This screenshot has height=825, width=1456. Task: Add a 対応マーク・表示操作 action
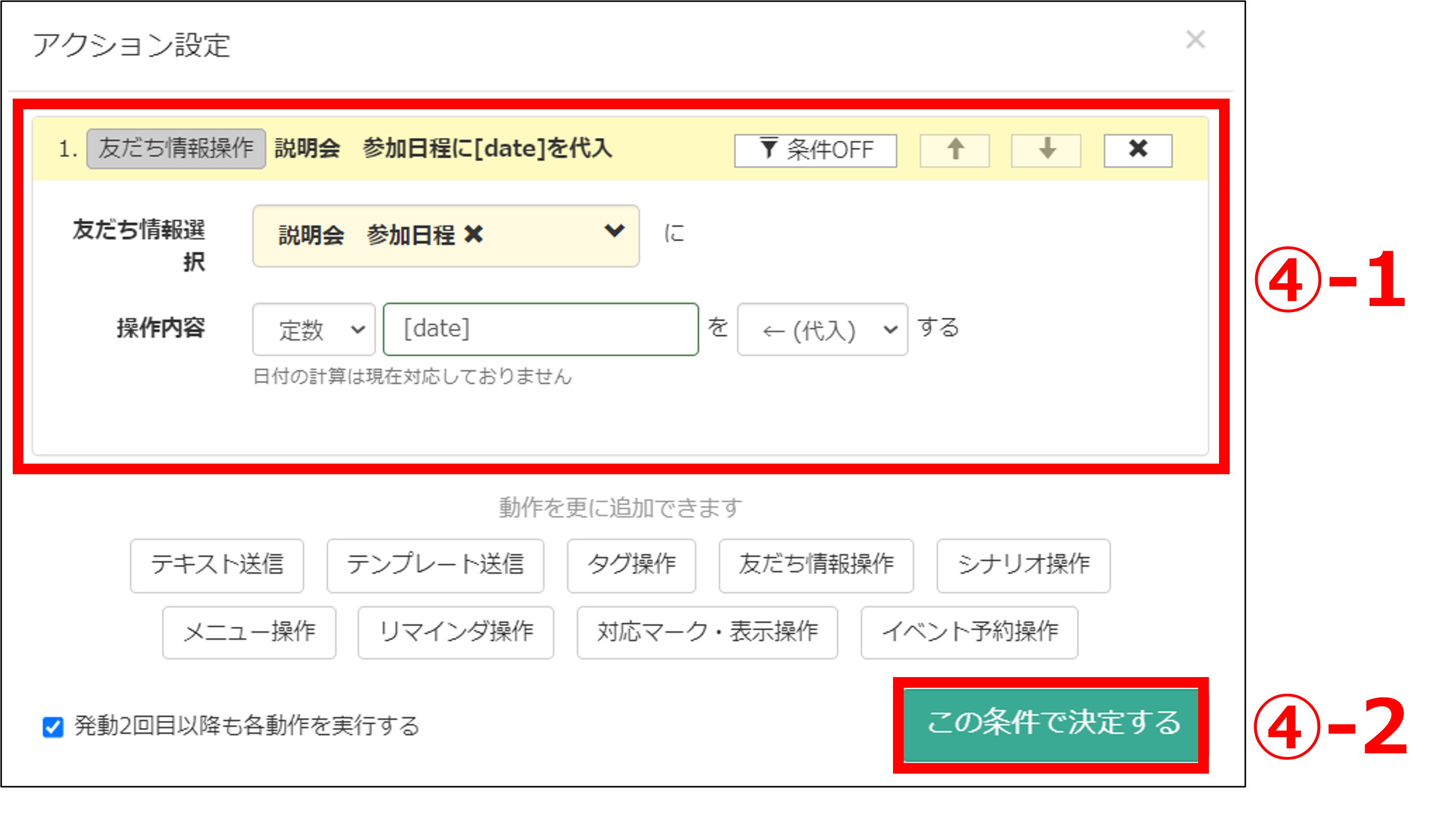[707, 632]
